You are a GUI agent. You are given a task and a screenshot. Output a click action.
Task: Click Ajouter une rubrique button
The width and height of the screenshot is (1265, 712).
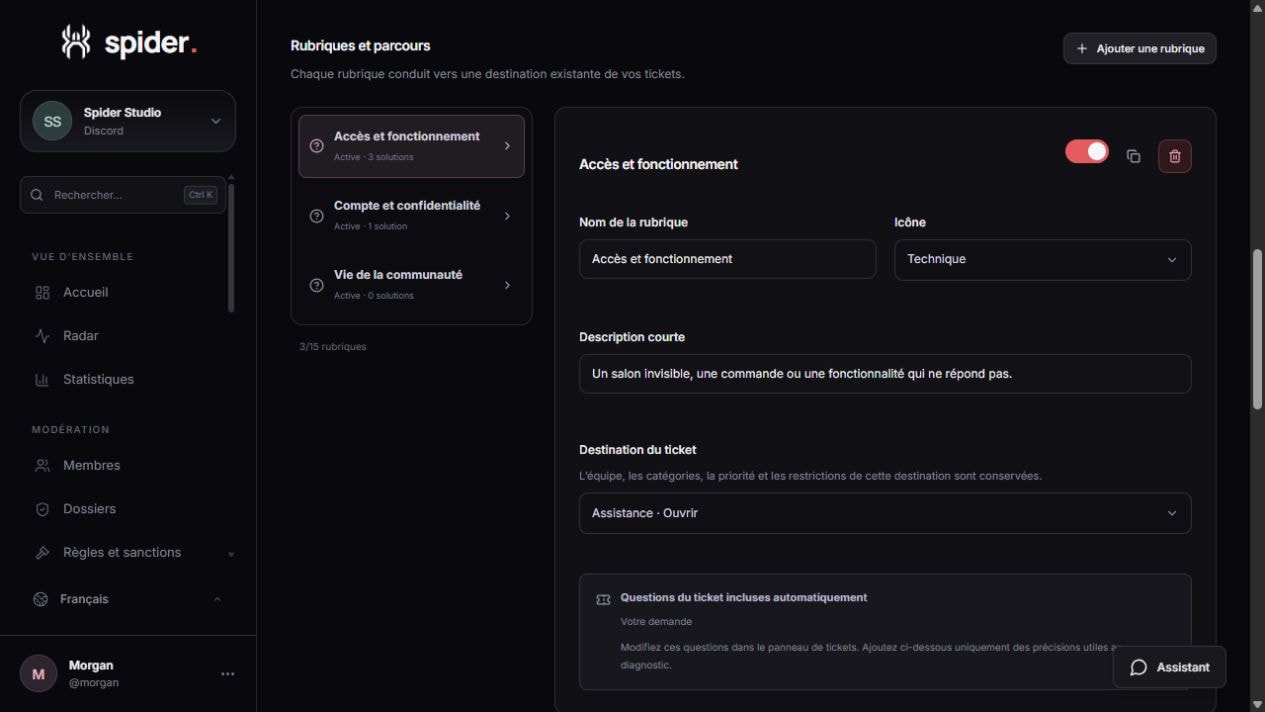coord(1140,48)
